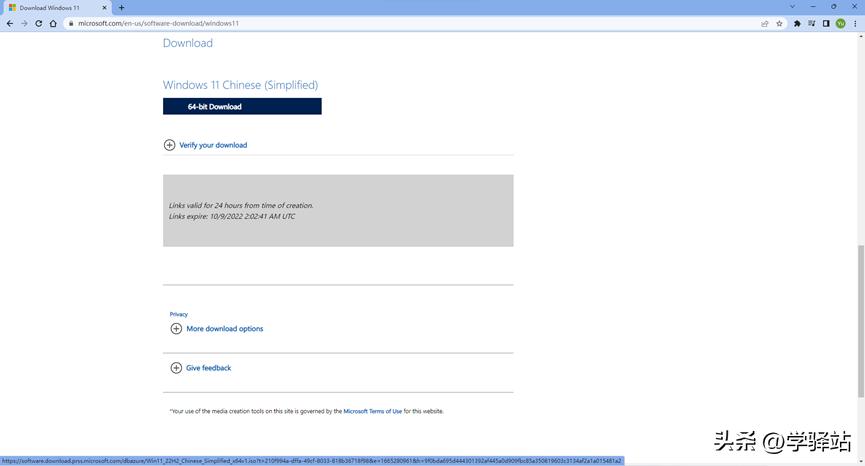Close the Download Windows 11 tab
Image resolution: width=865 pixels, height=466 pixels.
click(104, 8)
